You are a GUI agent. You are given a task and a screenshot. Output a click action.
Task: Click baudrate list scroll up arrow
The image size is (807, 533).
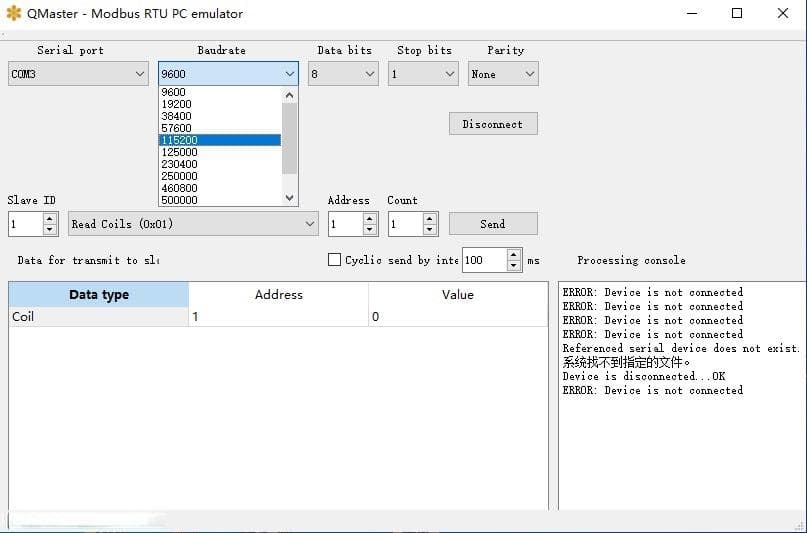coord(289,95)
